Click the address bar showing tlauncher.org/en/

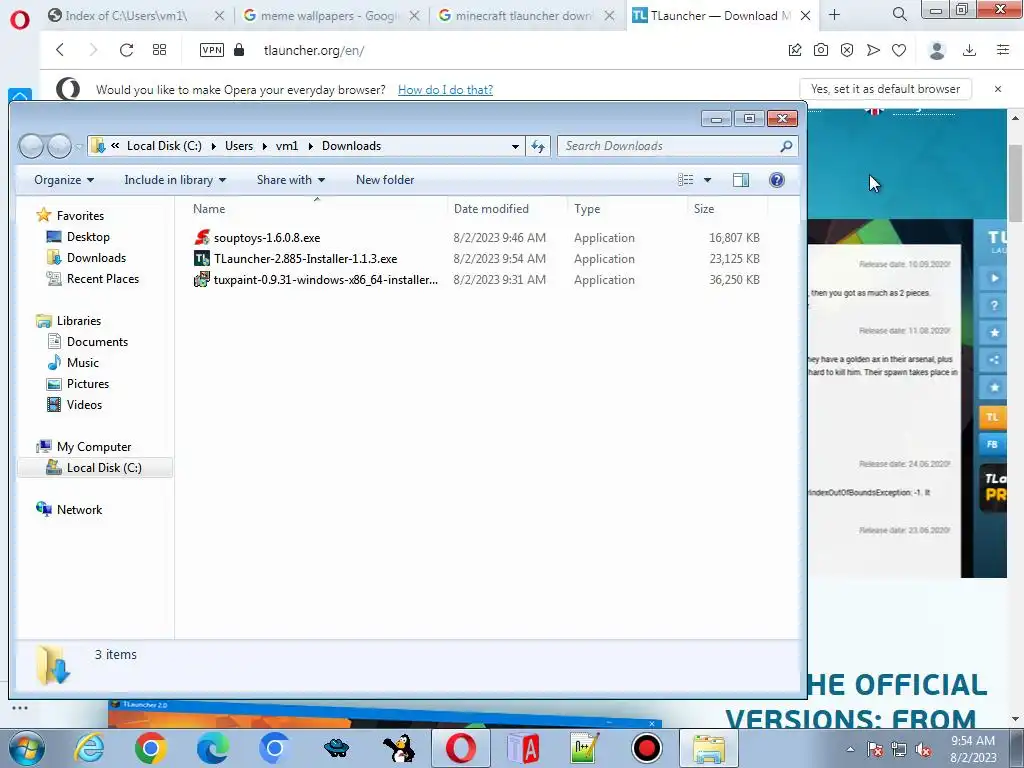[x=313, y=50]
